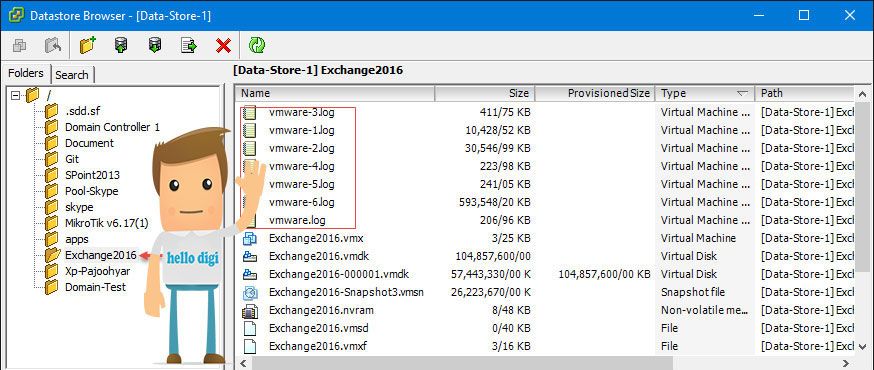This screenshot has width=874, height=370.
Task: Click the Snapshot file type cell
Action: tap(693, 292)
